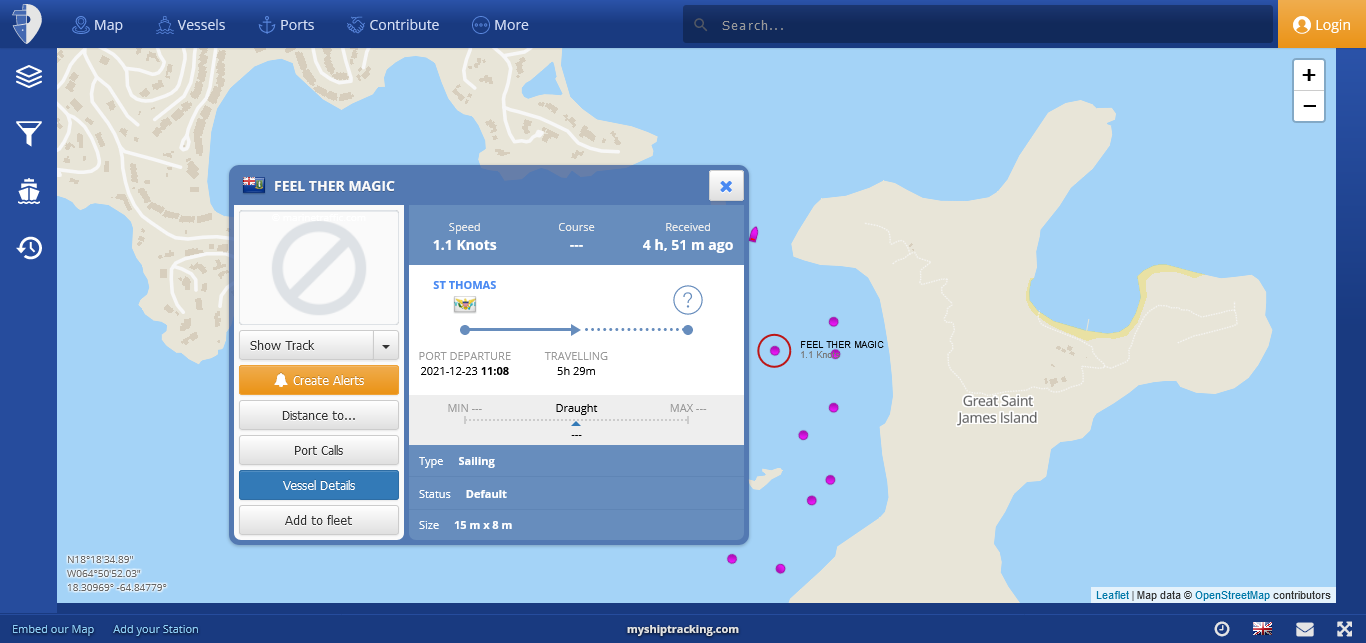Open the More menu
This screenshot has width=1366, height=643.
coord(500,25)
